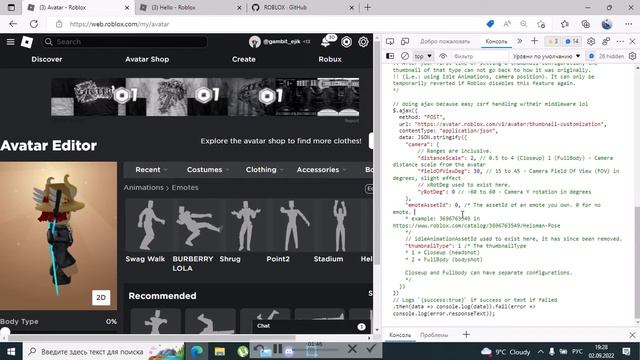Open the Roblox hamburger menu

click(11, 42)
